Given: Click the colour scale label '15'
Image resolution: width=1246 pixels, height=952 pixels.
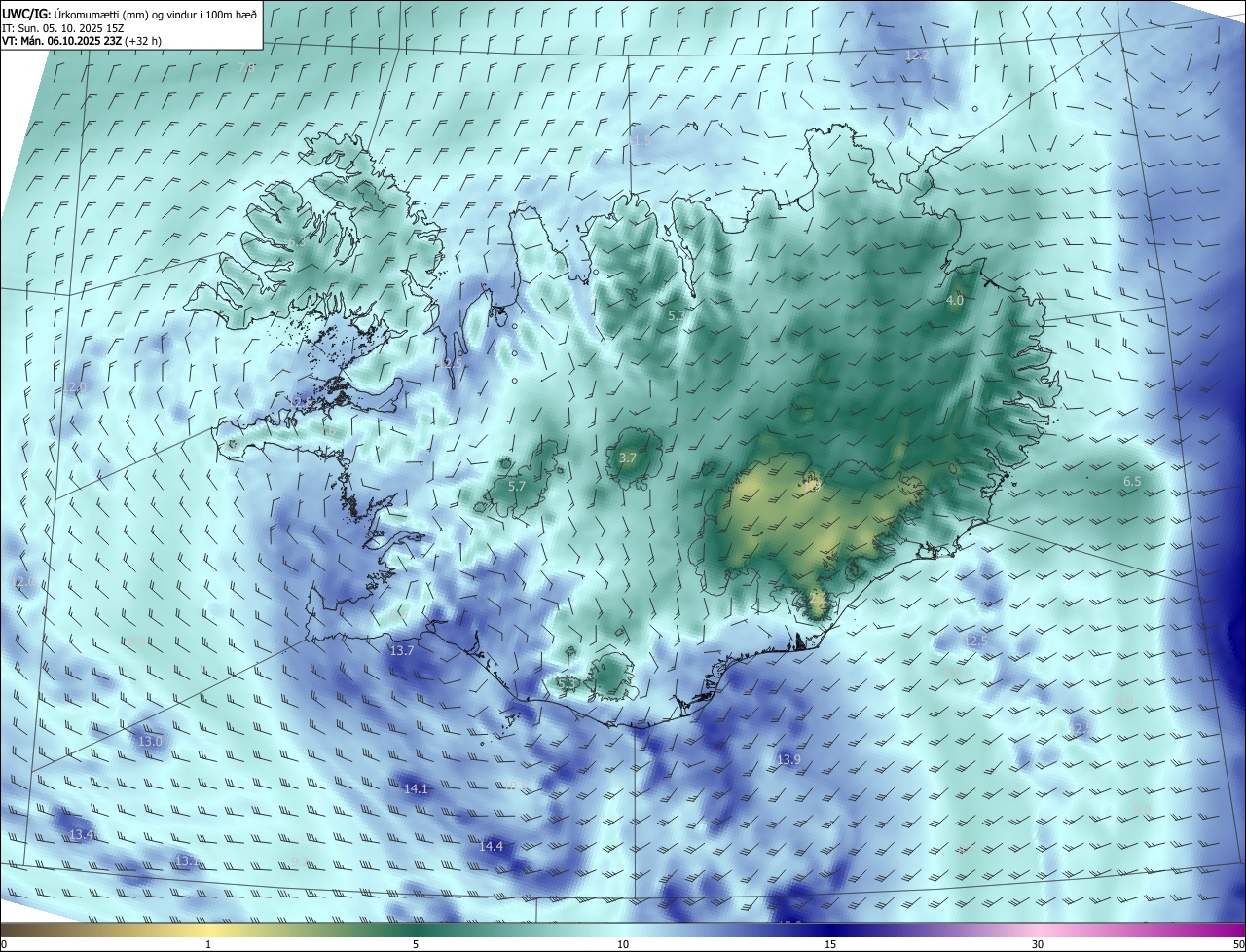Looking at the screenshot, I should [x=830, y=944].
